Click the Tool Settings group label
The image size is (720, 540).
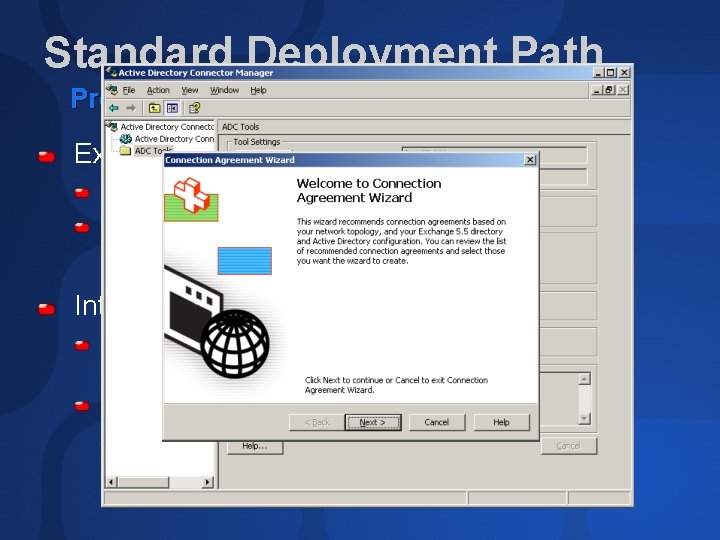pyautogui.click(x=257, y=142)
